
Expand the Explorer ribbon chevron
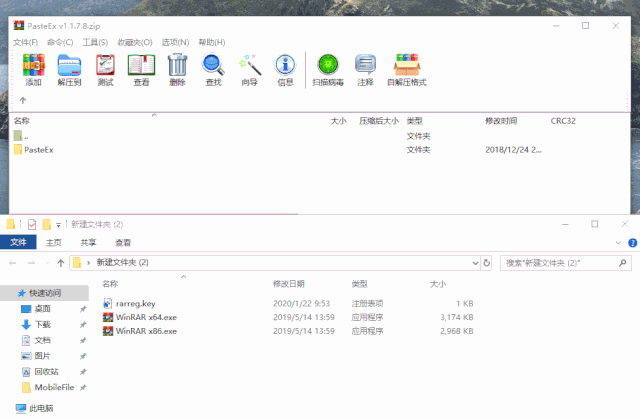coord(616,242)
